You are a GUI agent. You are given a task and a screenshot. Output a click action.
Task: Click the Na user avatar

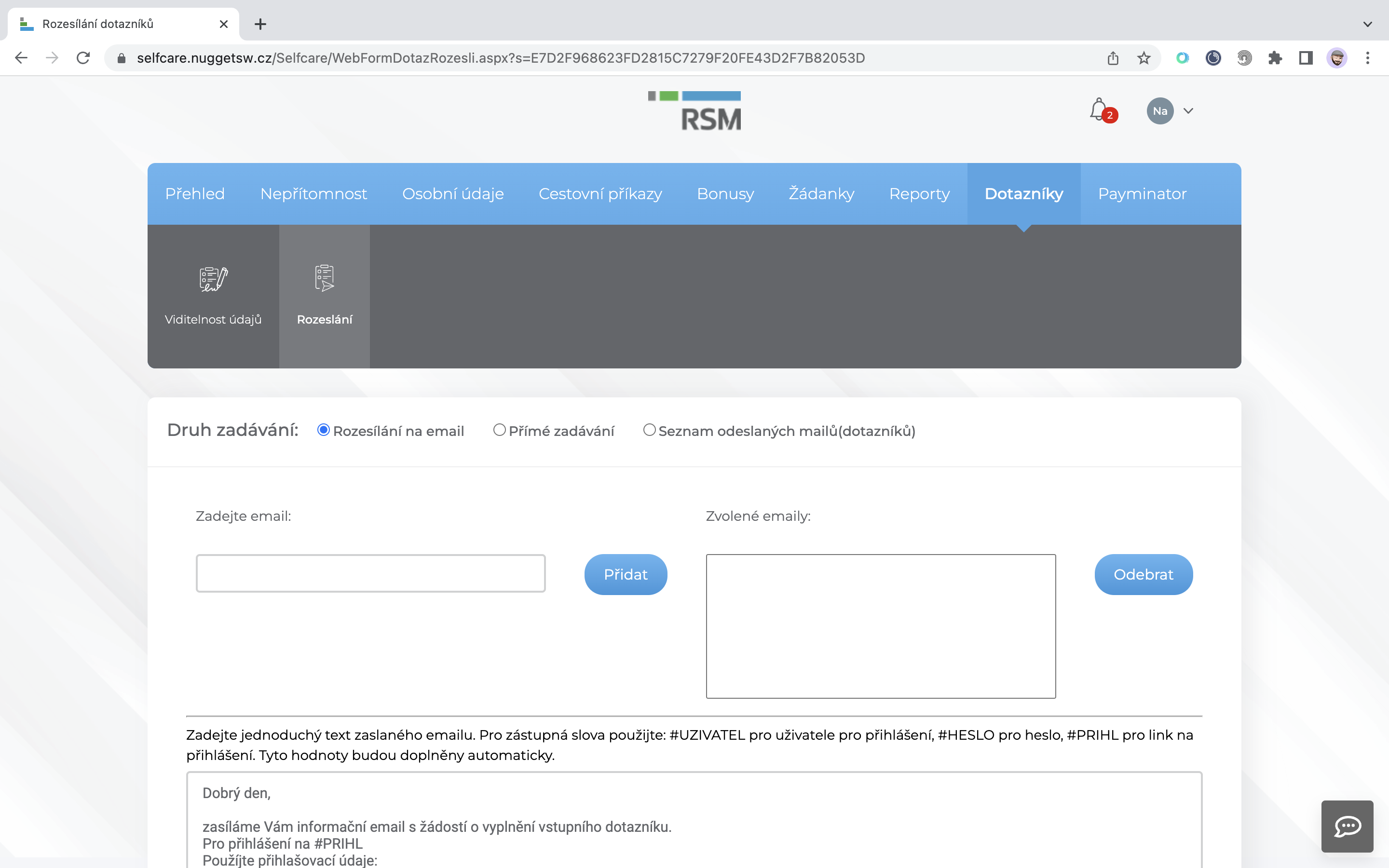[1160, 111]
